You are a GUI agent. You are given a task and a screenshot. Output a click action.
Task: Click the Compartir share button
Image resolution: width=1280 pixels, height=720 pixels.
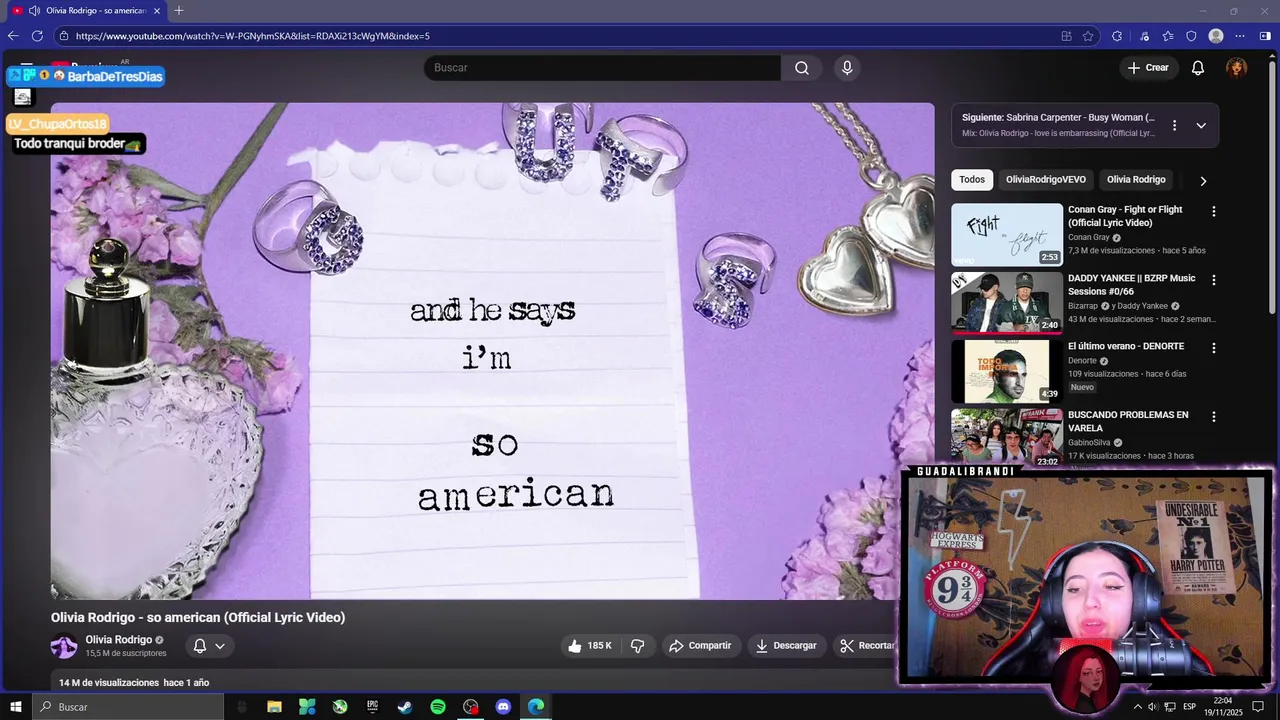[x=700, y=646]
